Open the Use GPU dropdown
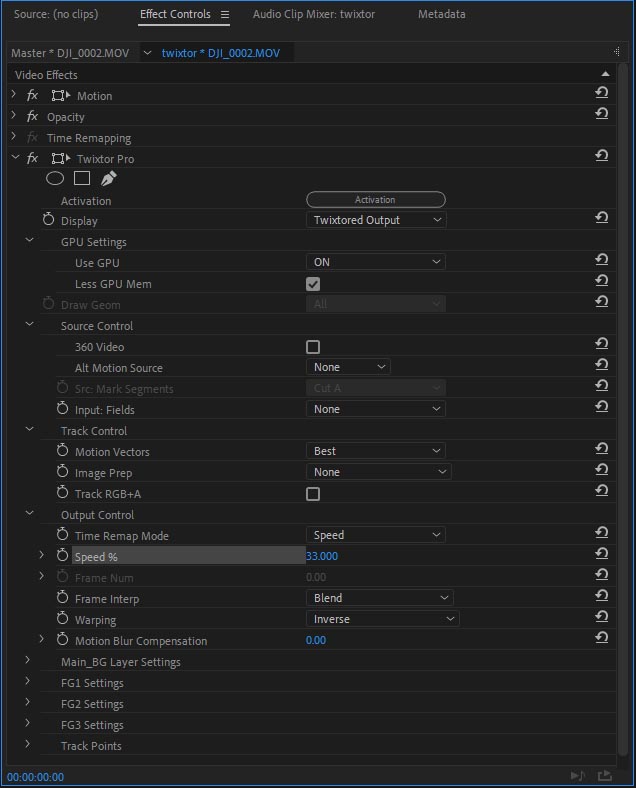The image size is (636, 788). pos(376,262)
